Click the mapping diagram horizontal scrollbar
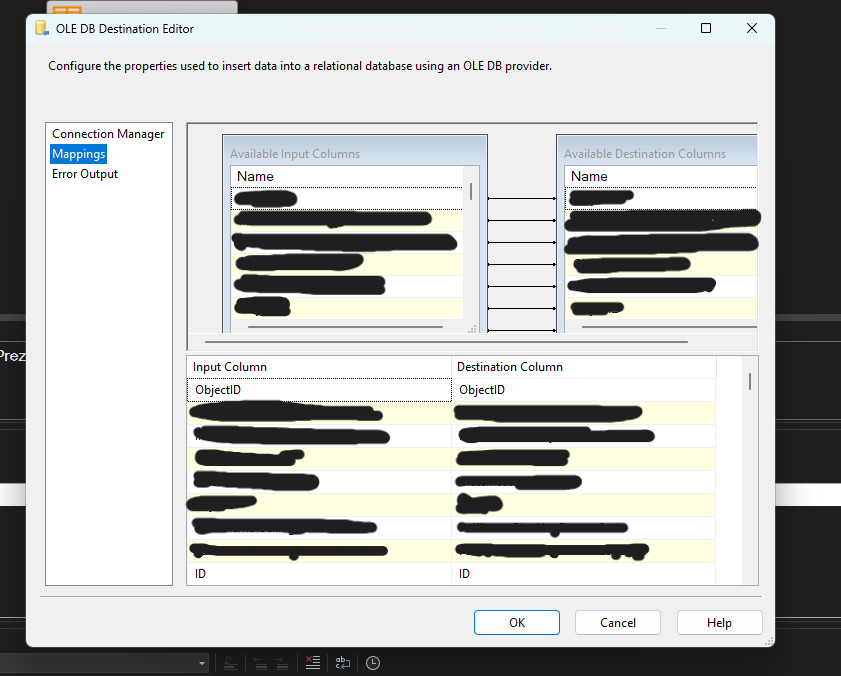This screenshot has width=841, height=676. pyautogui.click(x=446, y=342)
